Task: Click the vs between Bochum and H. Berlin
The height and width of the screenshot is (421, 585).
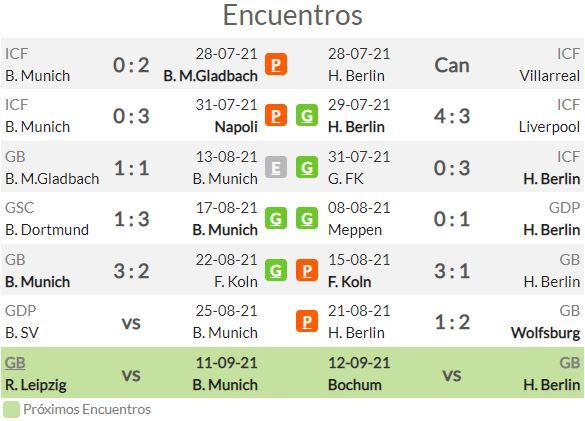Action: 452,374
